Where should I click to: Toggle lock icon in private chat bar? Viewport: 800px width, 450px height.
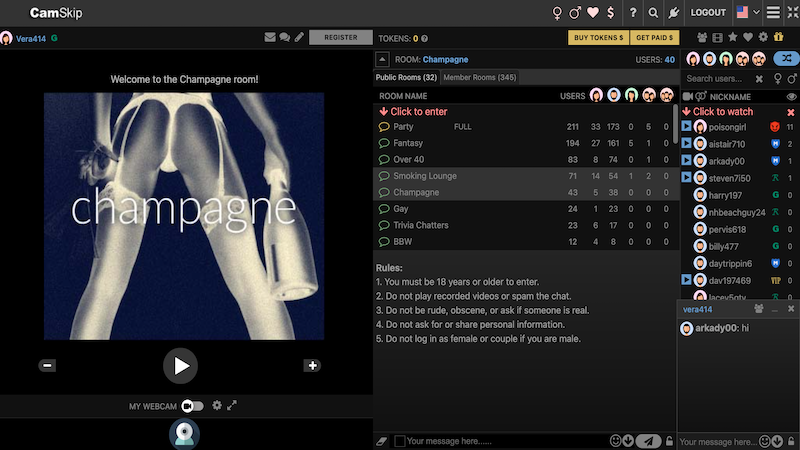tap(791, 441)
